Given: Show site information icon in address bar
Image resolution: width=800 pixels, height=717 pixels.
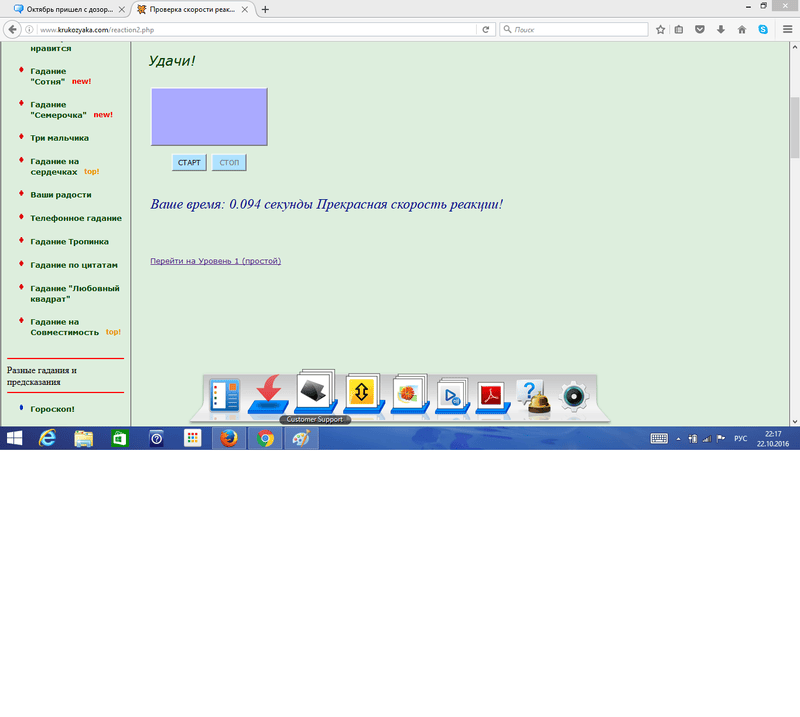Looking at the screenshot, I should 30,30.
